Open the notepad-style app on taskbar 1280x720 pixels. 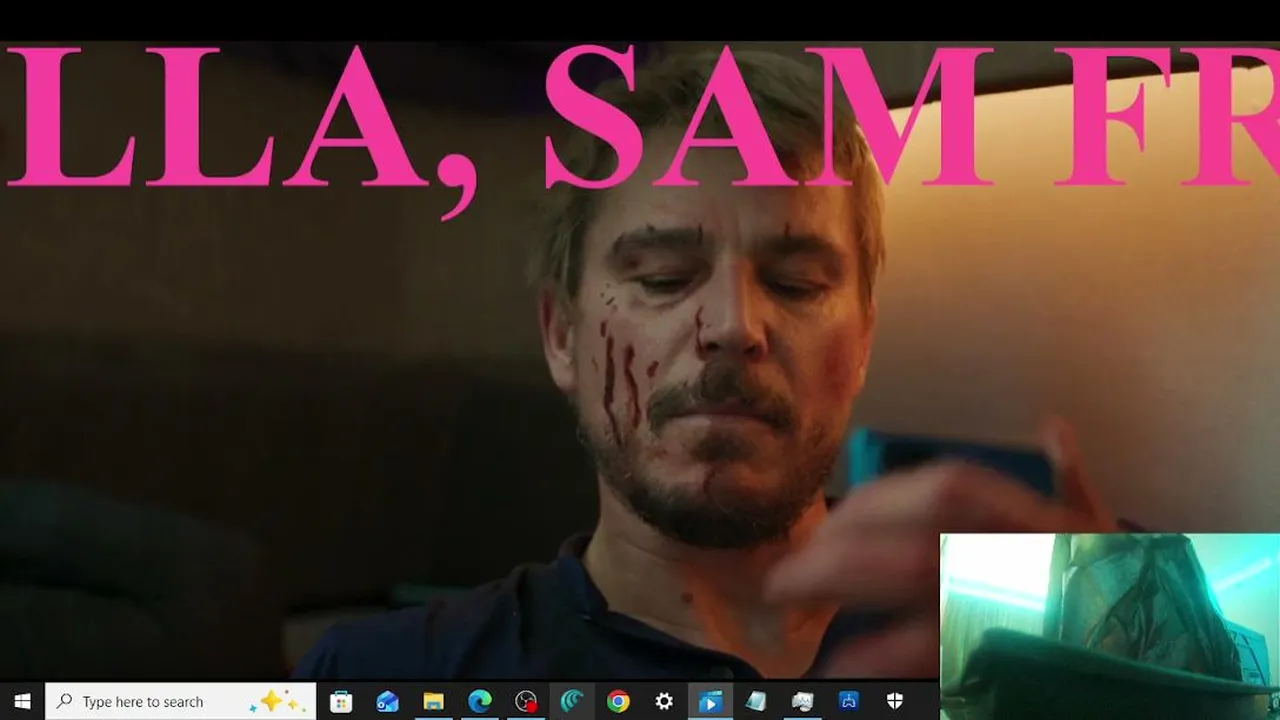(756, 702)
